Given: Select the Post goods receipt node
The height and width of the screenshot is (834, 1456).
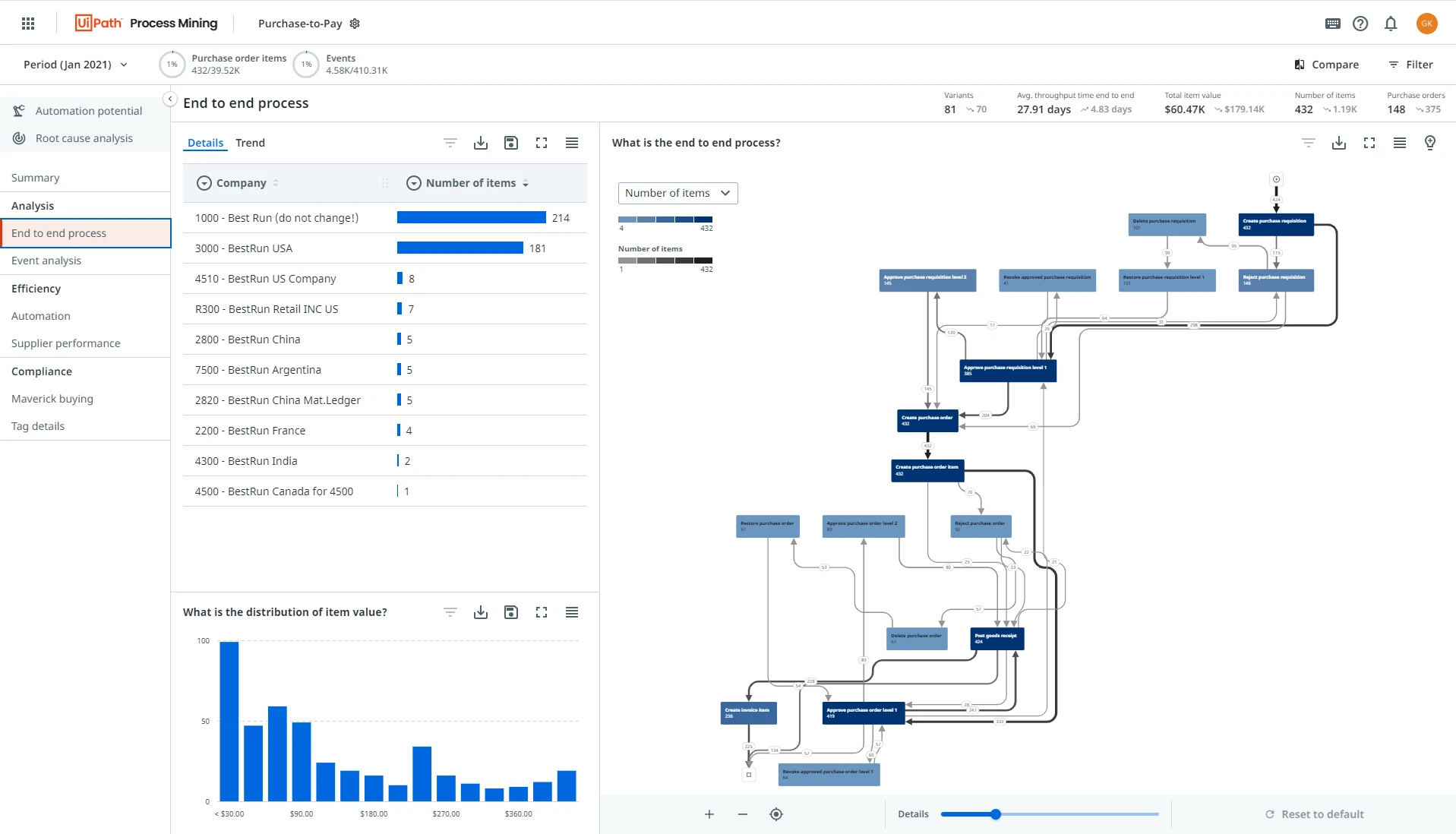Looking at the screenshot, I should tap(997, 639).
